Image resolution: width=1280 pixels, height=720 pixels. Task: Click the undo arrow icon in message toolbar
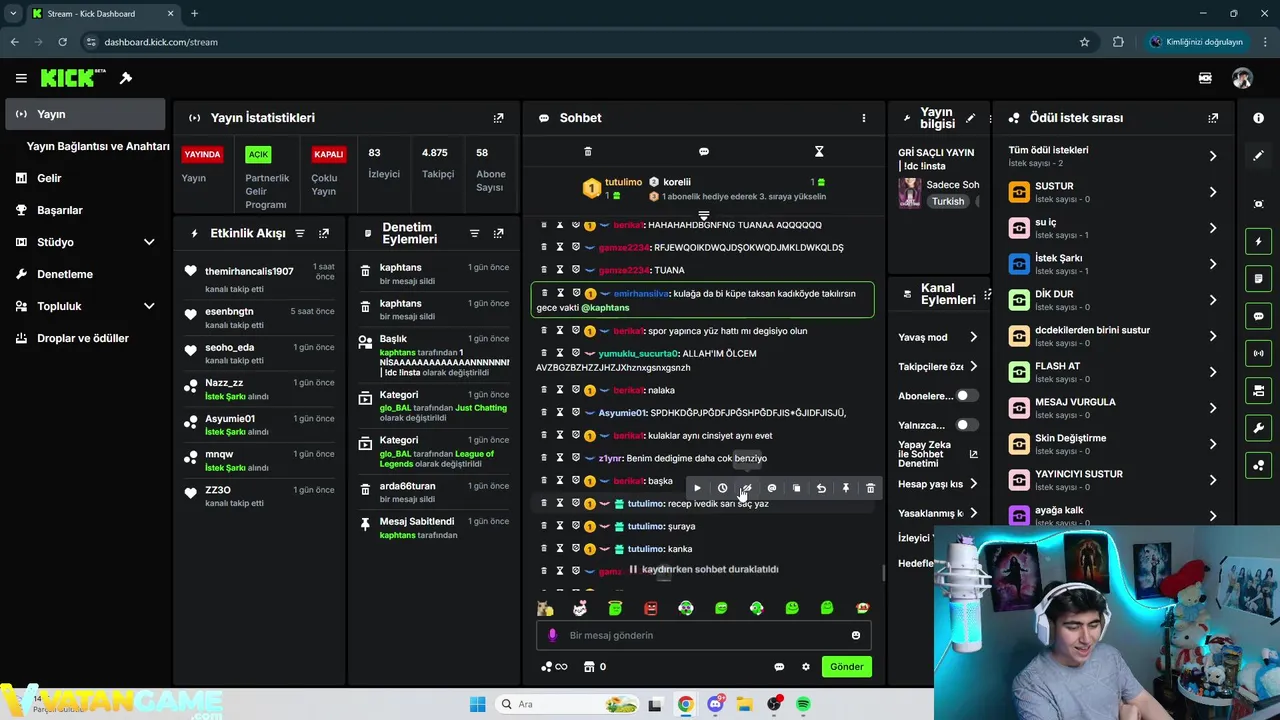[821, 488]
